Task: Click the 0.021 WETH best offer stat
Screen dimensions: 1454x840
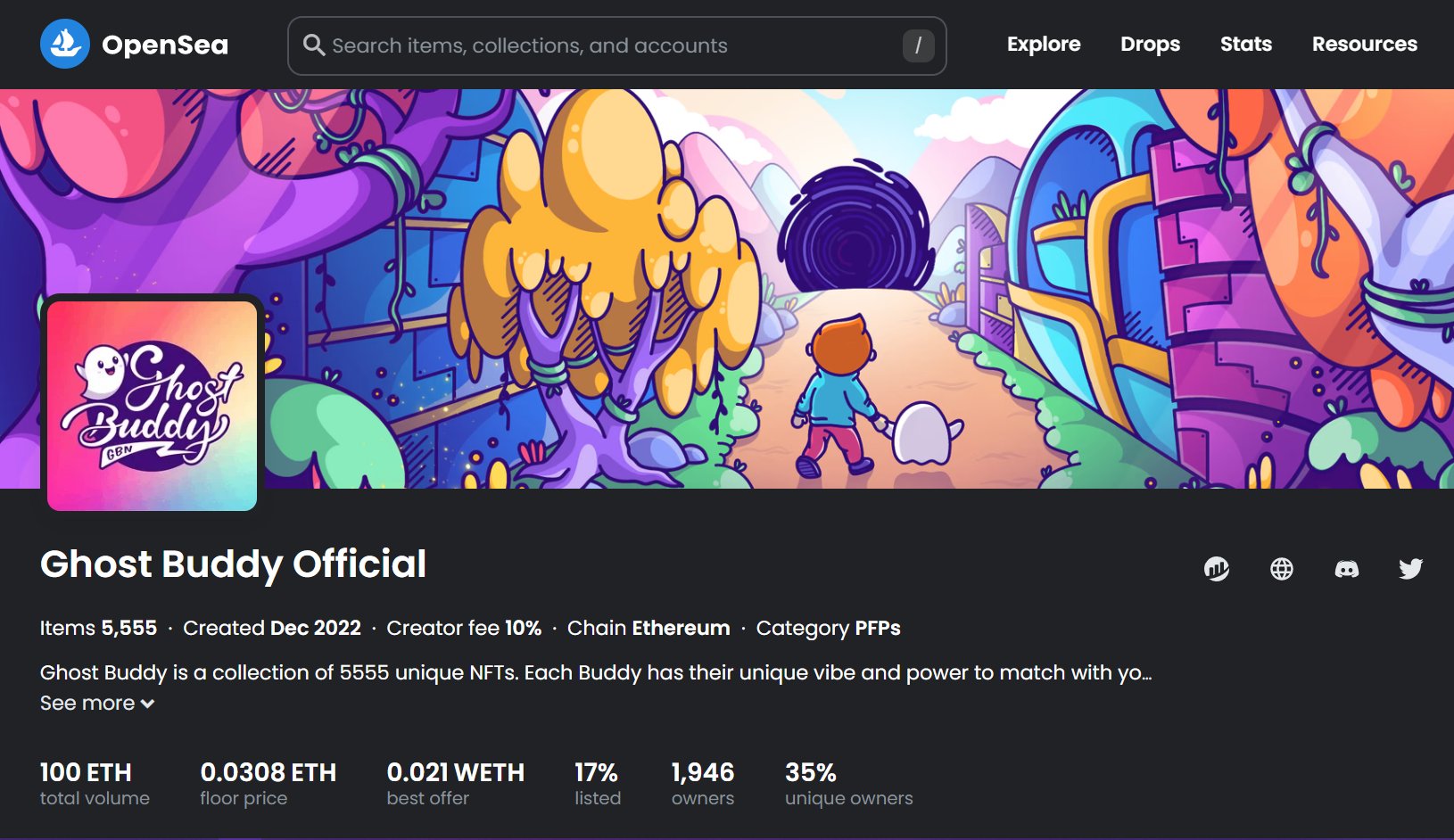Action: [456, 784]
